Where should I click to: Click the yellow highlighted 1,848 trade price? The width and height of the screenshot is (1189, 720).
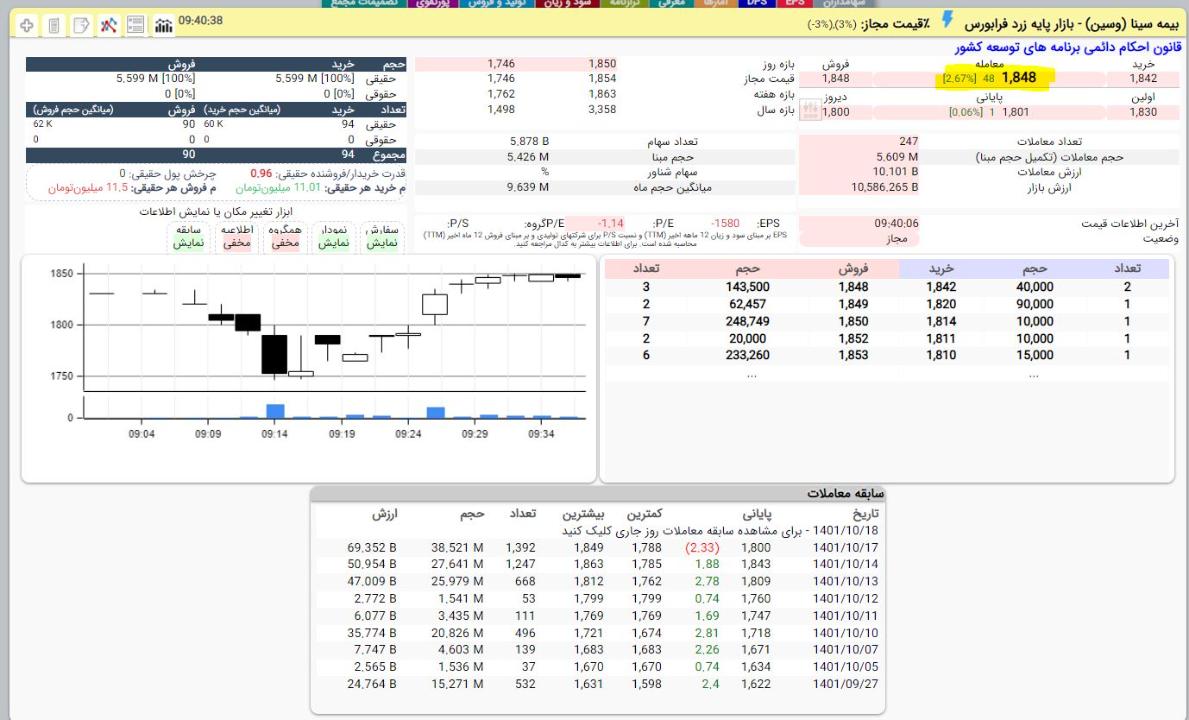click(x=1009, y=78)
